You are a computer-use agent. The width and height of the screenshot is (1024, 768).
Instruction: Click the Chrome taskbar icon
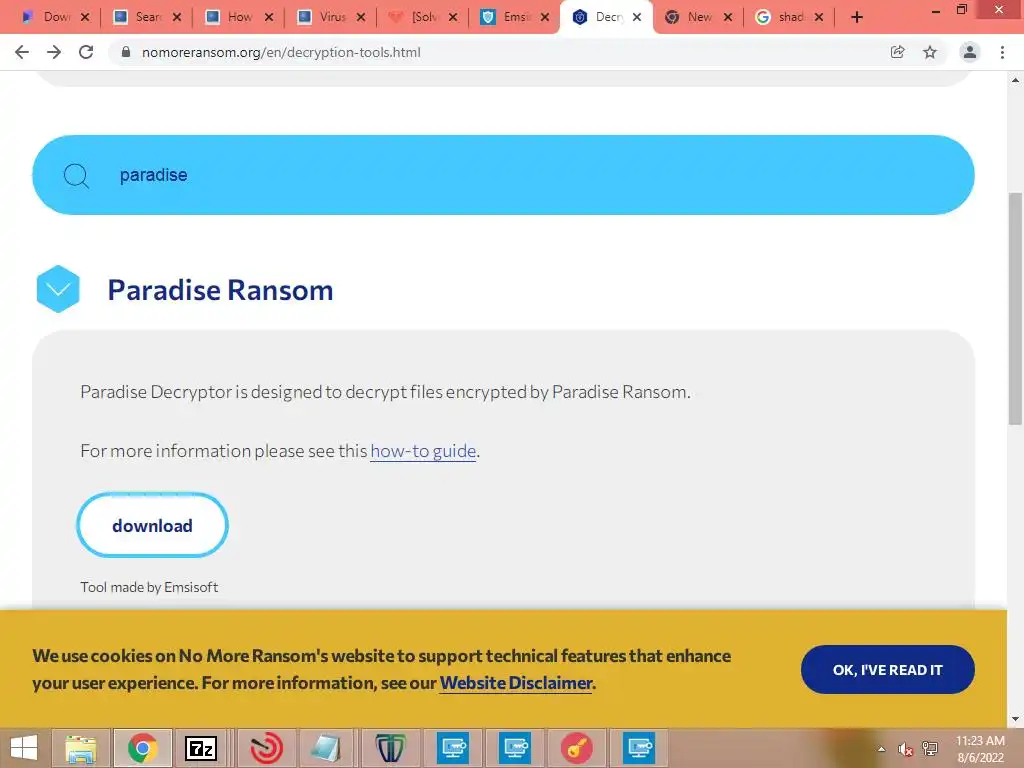(142, 748)
